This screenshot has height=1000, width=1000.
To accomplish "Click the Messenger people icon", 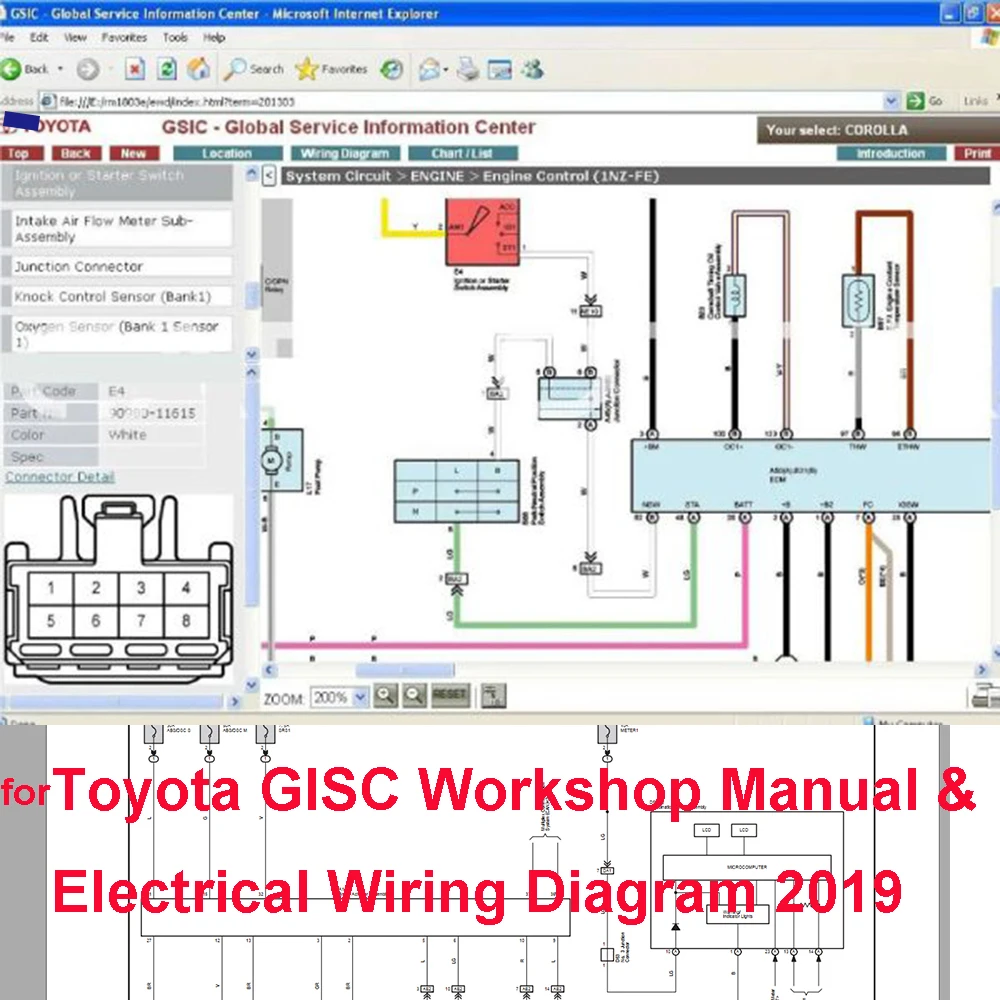I will (x=533, y=69).
